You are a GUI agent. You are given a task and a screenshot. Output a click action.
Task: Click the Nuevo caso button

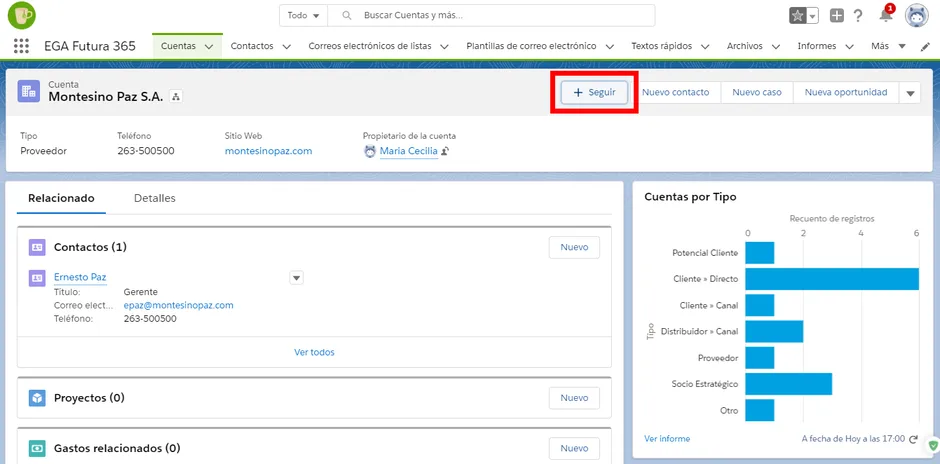click(757, 93)
